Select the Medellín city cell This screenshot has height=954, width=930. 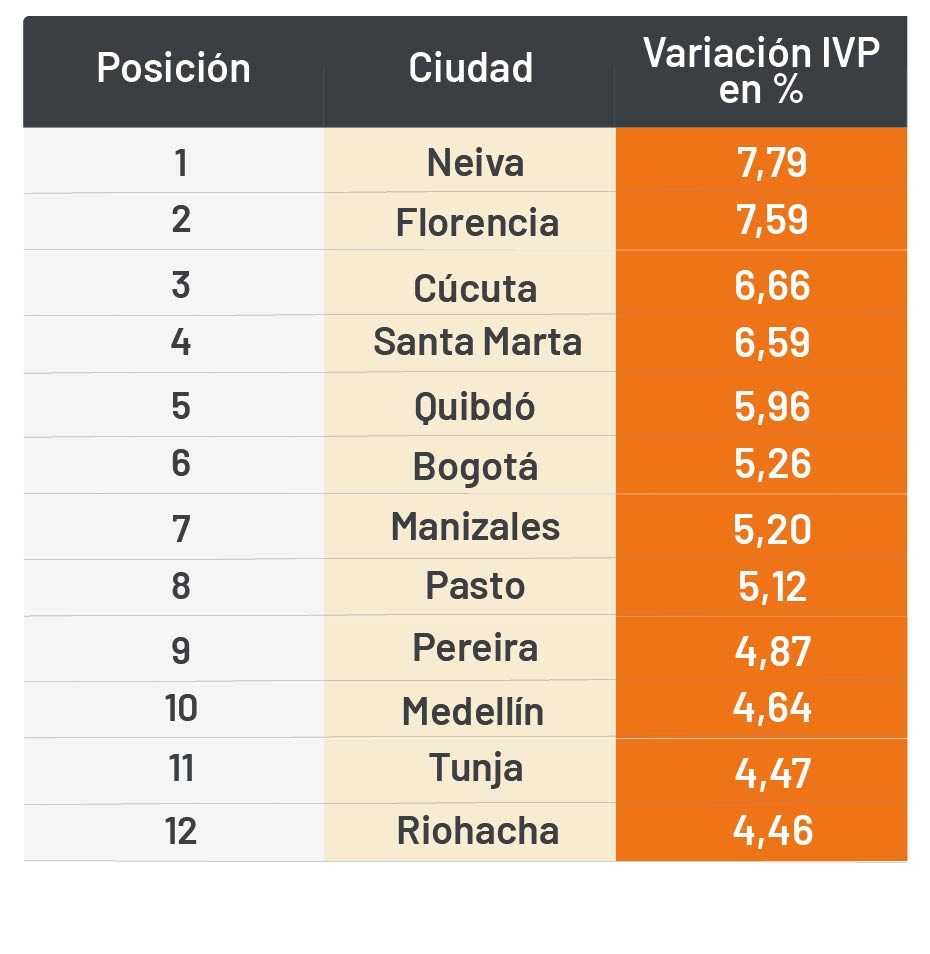click(x=473, y=711)
